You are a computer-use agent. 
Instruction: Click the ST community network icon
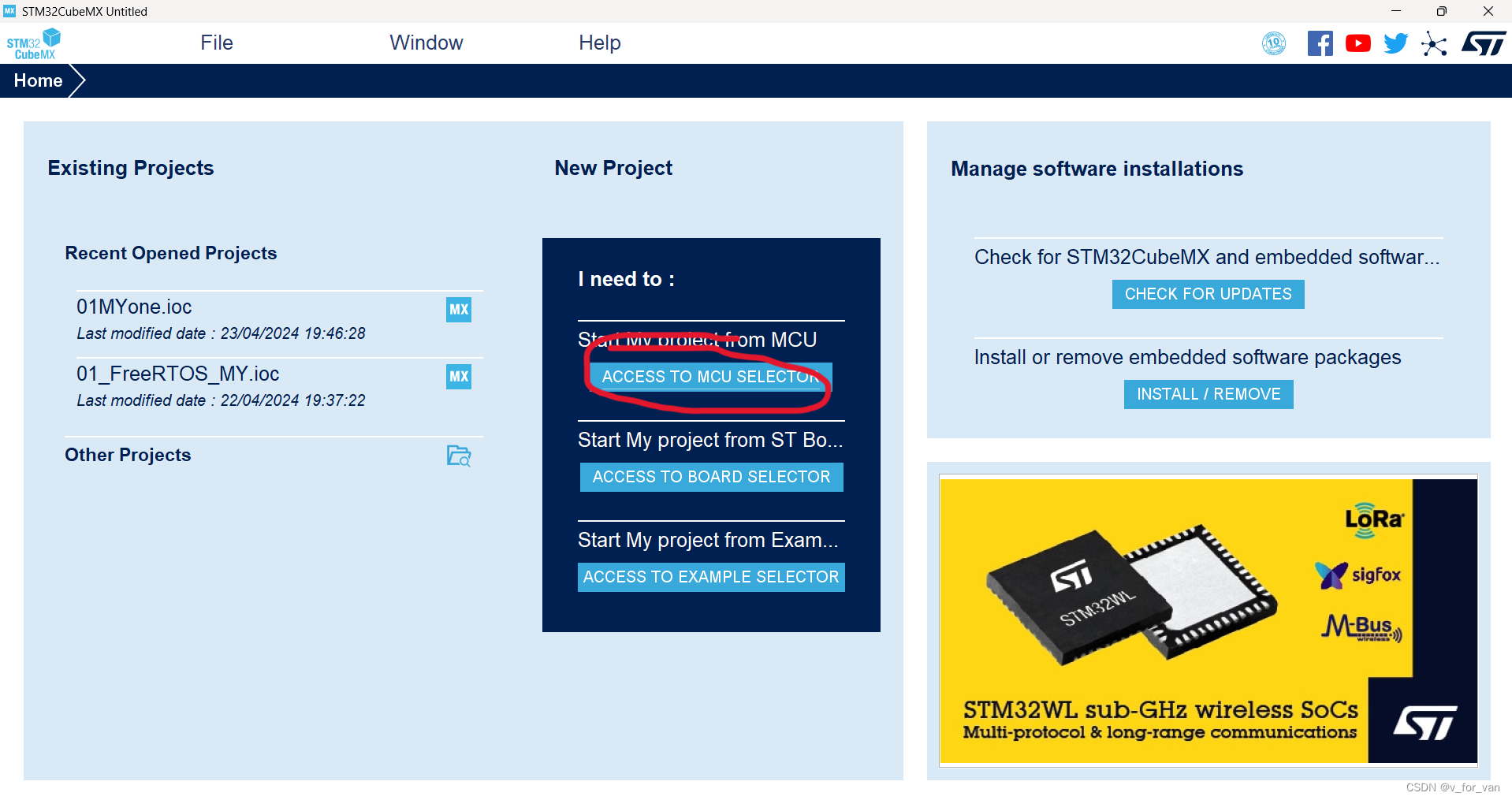1434,43
